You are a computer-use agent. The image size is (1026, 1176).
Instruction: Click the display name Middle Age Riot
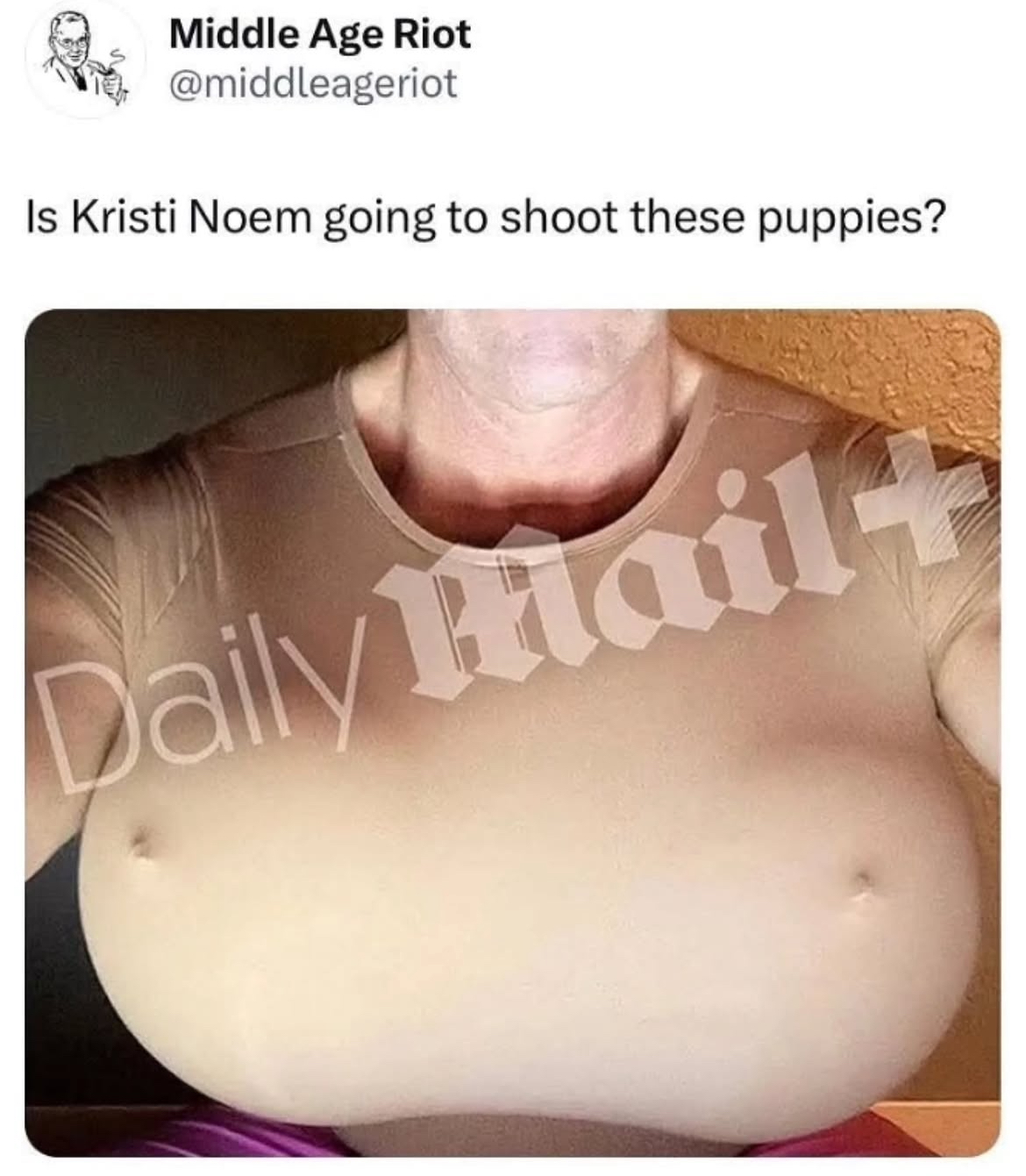(x=319, y=34)
